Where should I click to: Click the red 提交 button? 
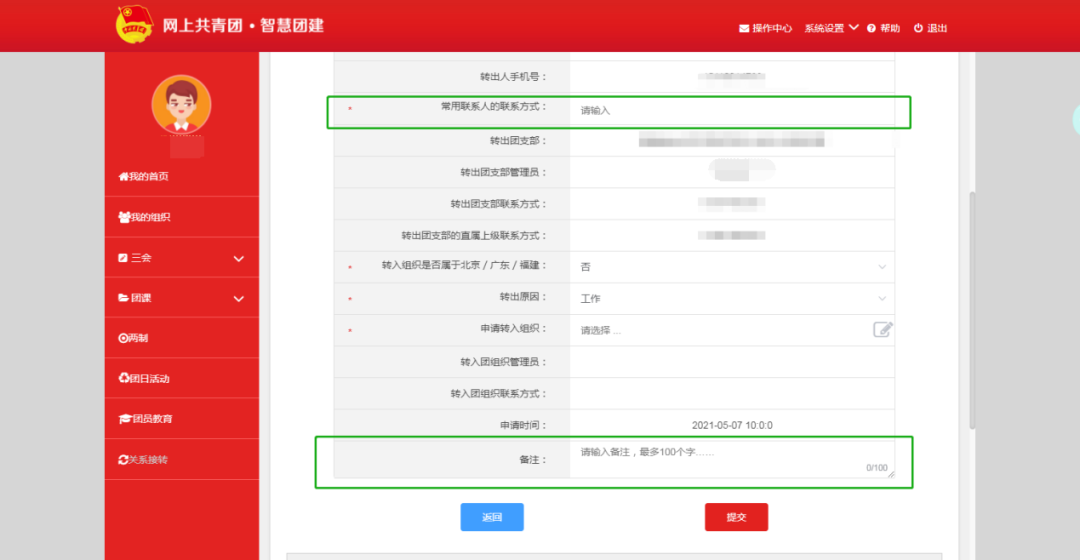pos(736,517)
